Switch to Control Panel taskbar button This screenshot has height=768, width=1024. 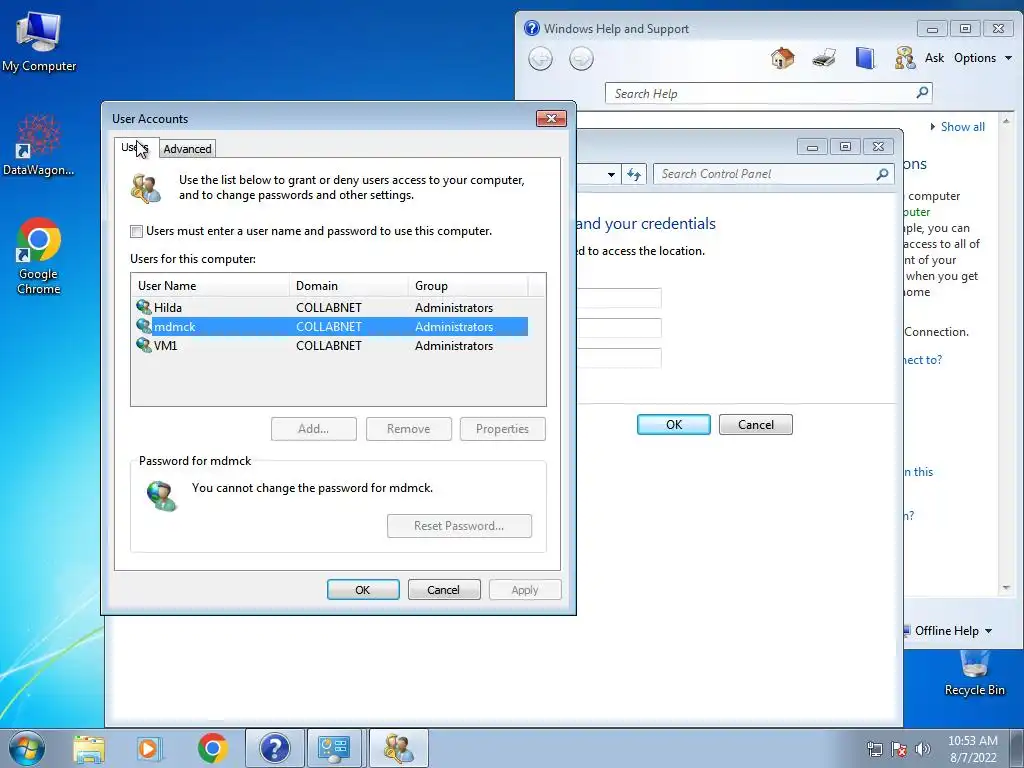pos(334,749)
